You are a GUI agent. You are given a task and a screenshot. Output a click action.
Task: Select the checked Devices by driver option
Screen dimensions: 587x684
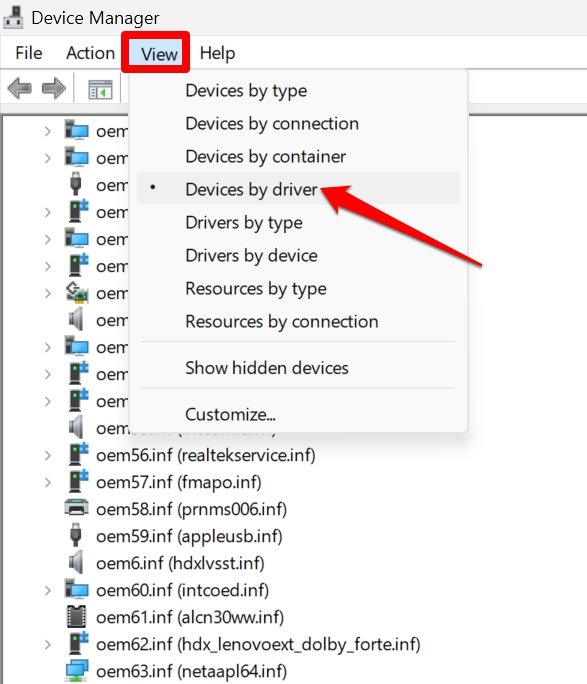coord(298,188)
